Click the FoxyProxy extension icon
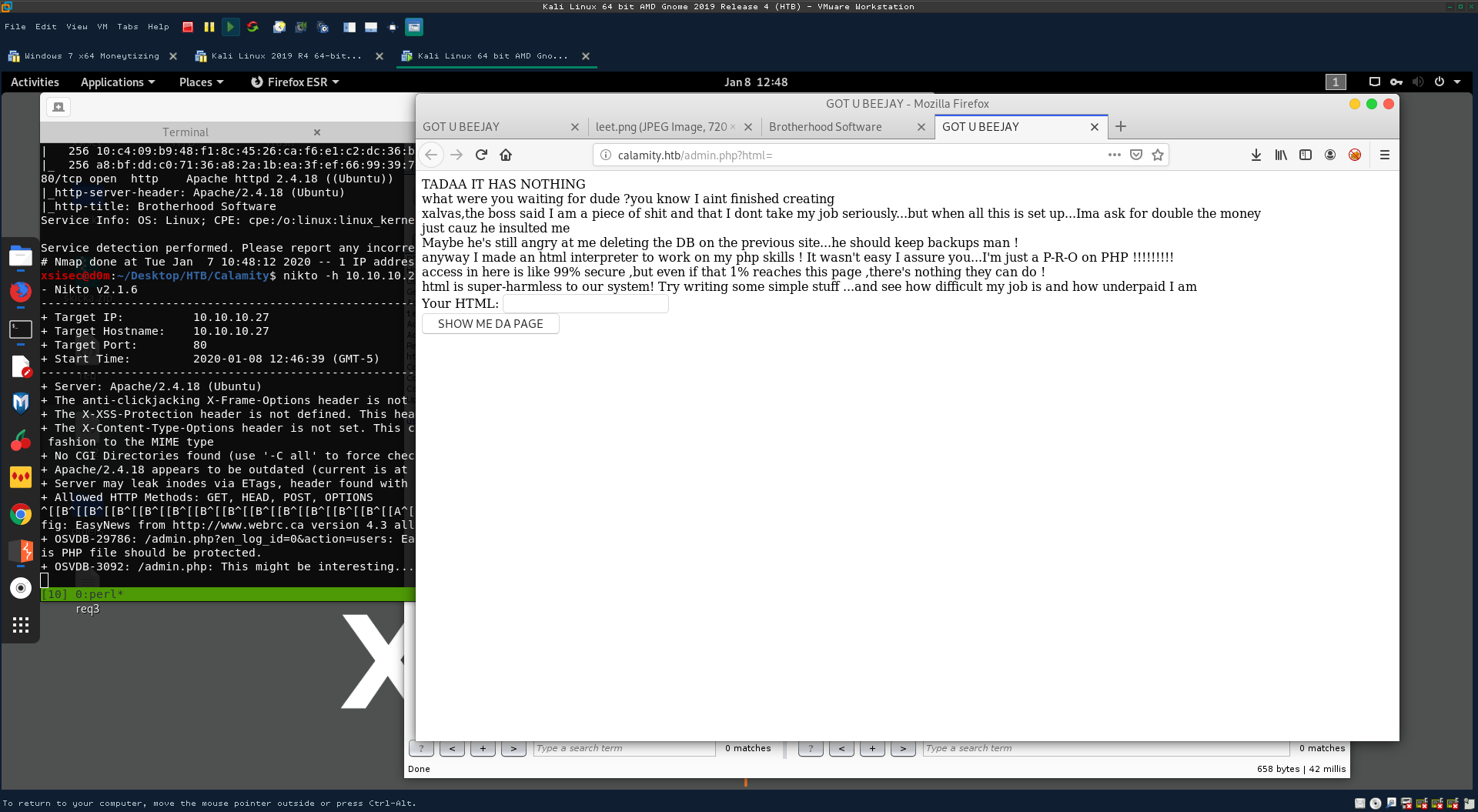Viewport: 1478px width, 812px height. click(x=1355, y=155)
